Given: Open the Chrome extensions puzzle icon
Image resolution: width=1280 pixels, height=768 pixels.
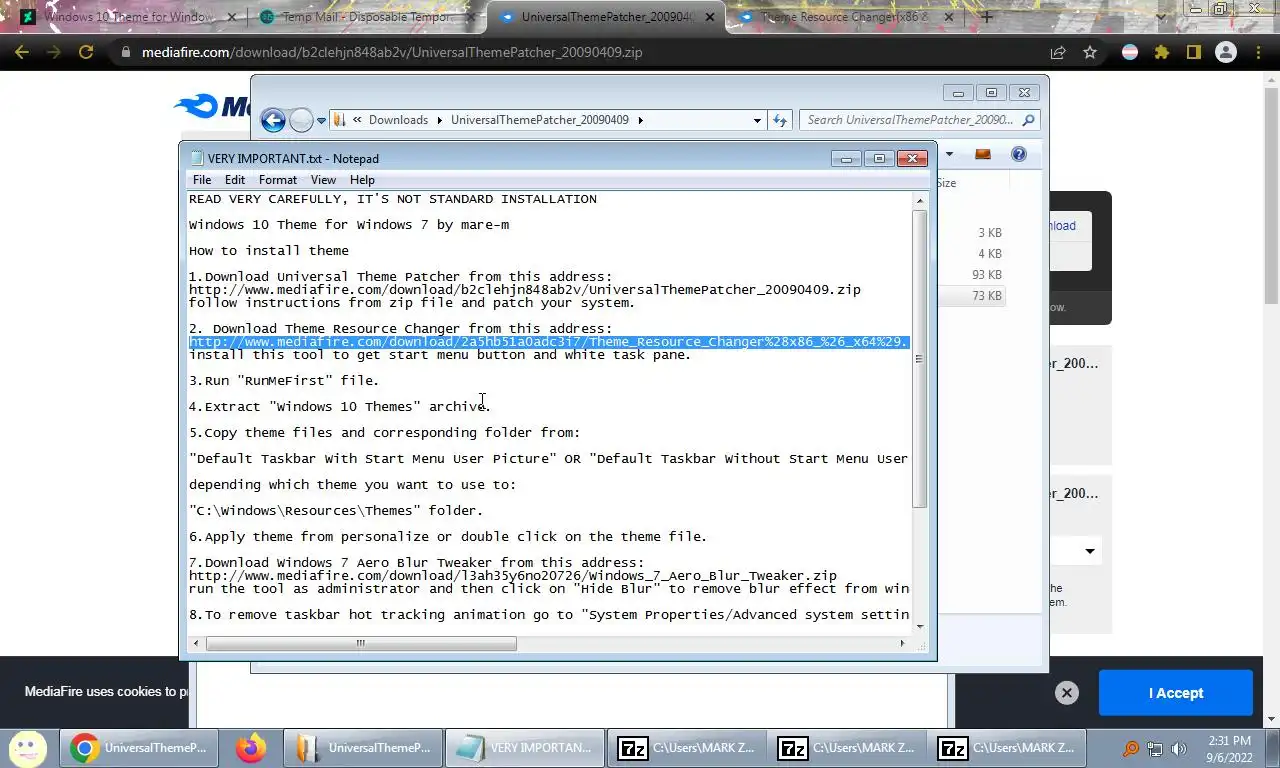Looking at the screenshot, I should tap(1161, 53).
